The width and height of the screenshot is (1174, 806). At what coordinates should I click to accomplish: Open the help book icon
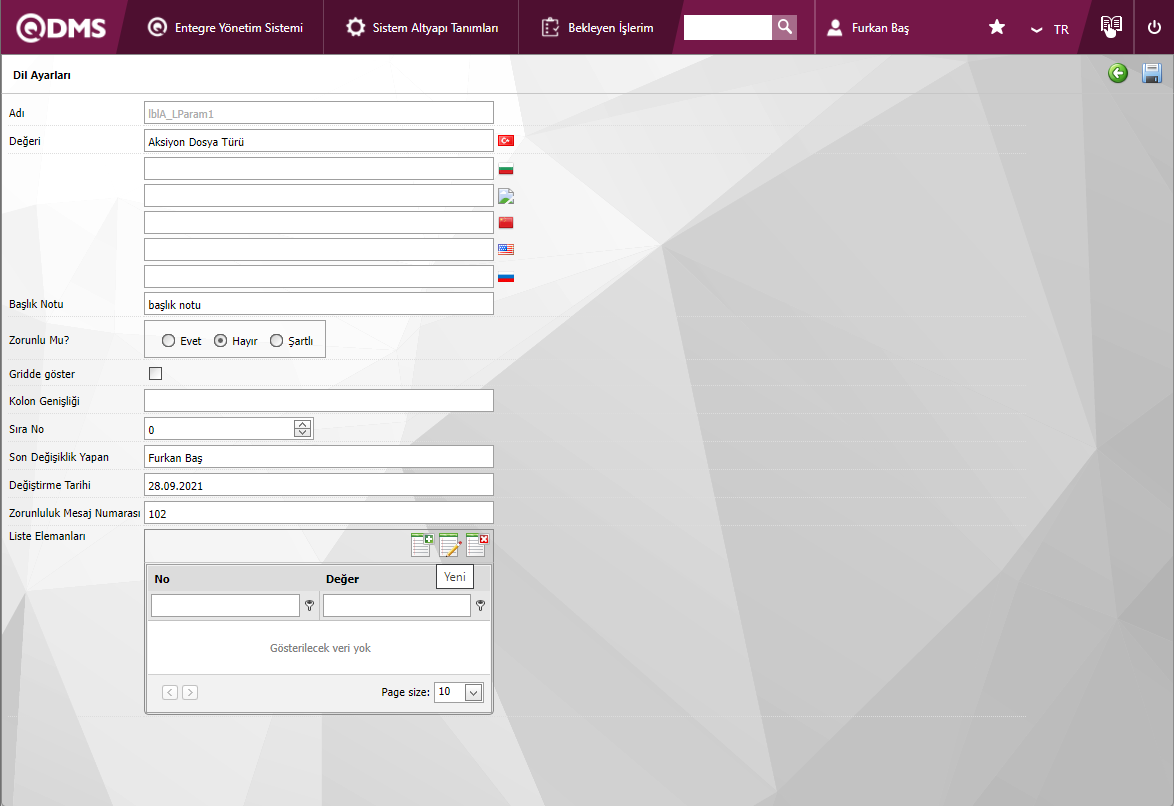[1111, 27]
